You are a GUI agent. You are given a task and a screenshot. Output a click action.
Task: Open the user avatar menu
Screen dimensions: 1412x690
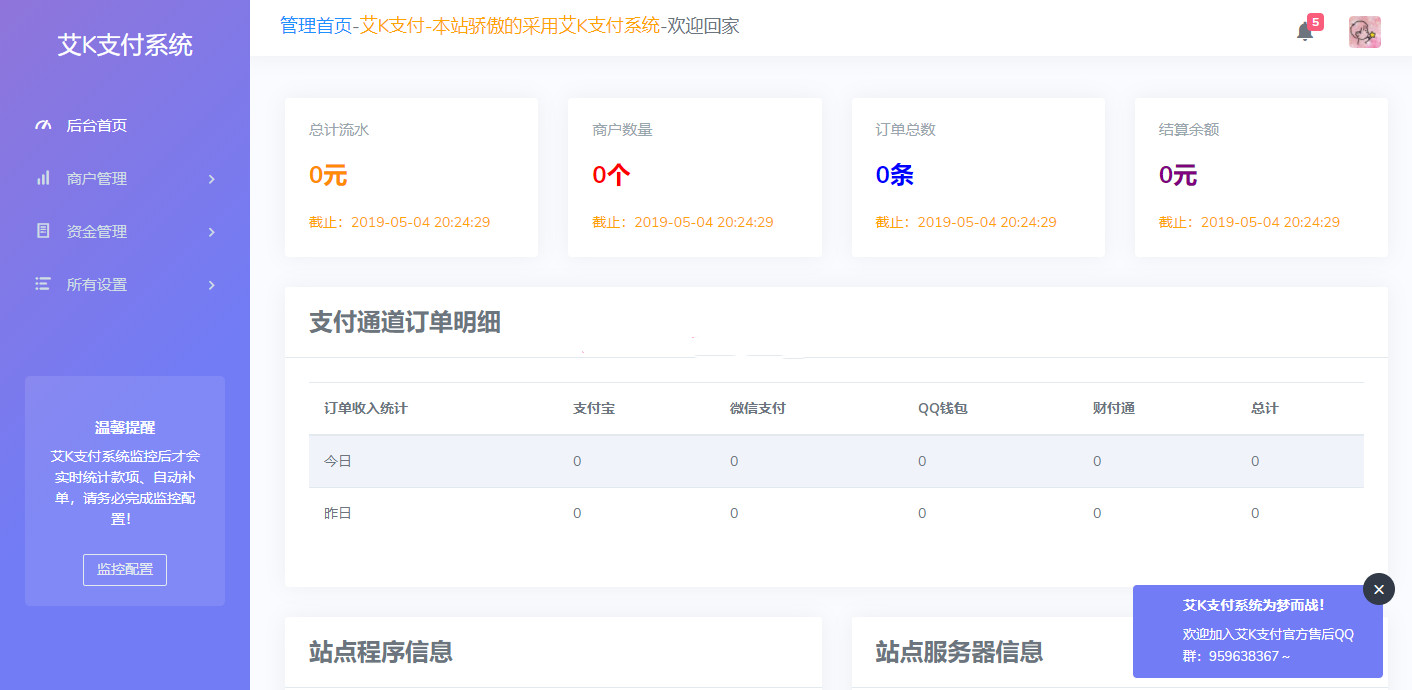pos(1365,31)
